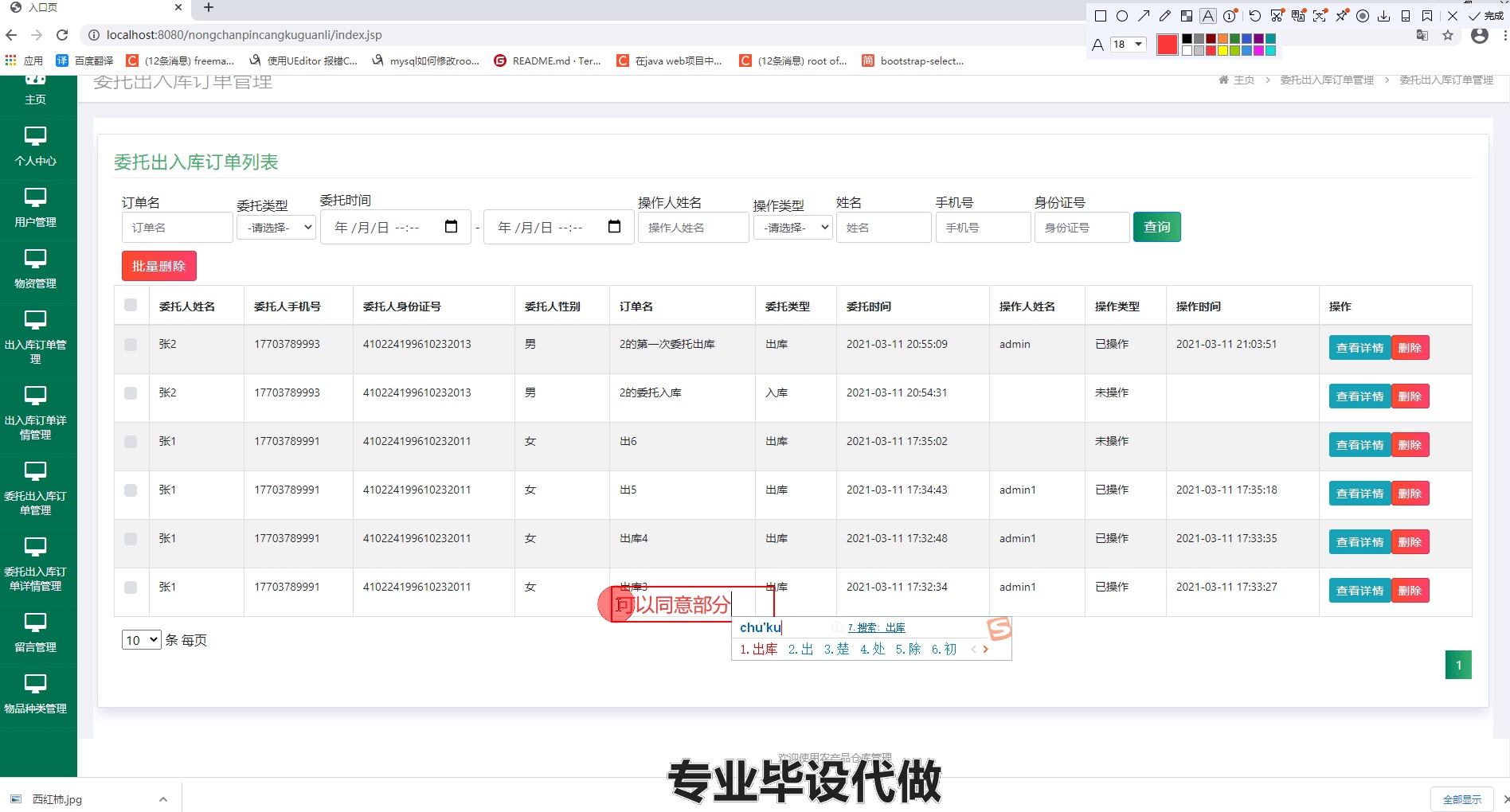This screenshot has width=1510, height=812.
Task: Open 物资管理 in the sidebar
Action: pyautogui.click(x=35, y=269)
